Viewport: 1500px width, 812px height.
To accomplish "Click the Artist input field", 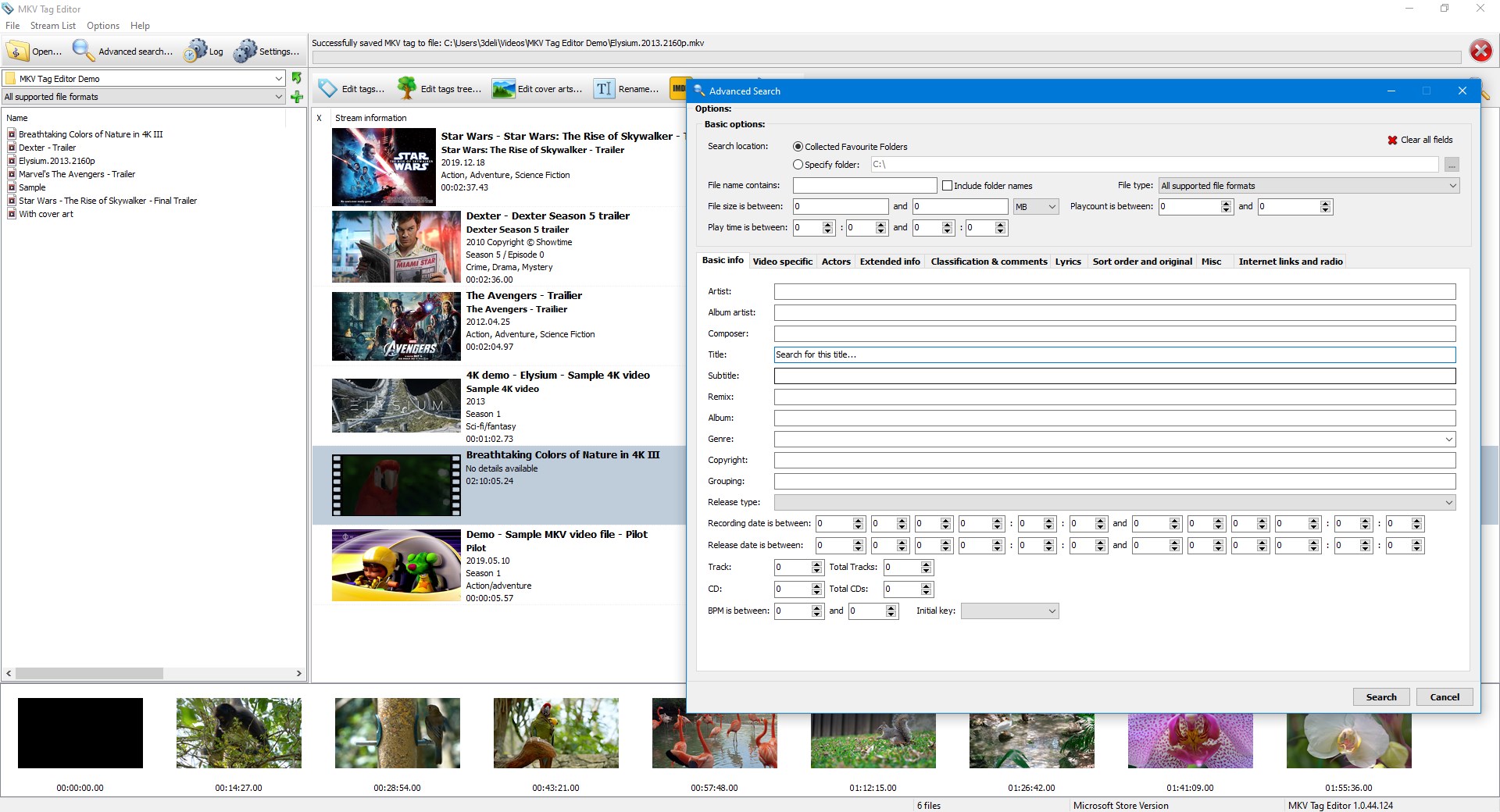I will [x=1115, y=291].
